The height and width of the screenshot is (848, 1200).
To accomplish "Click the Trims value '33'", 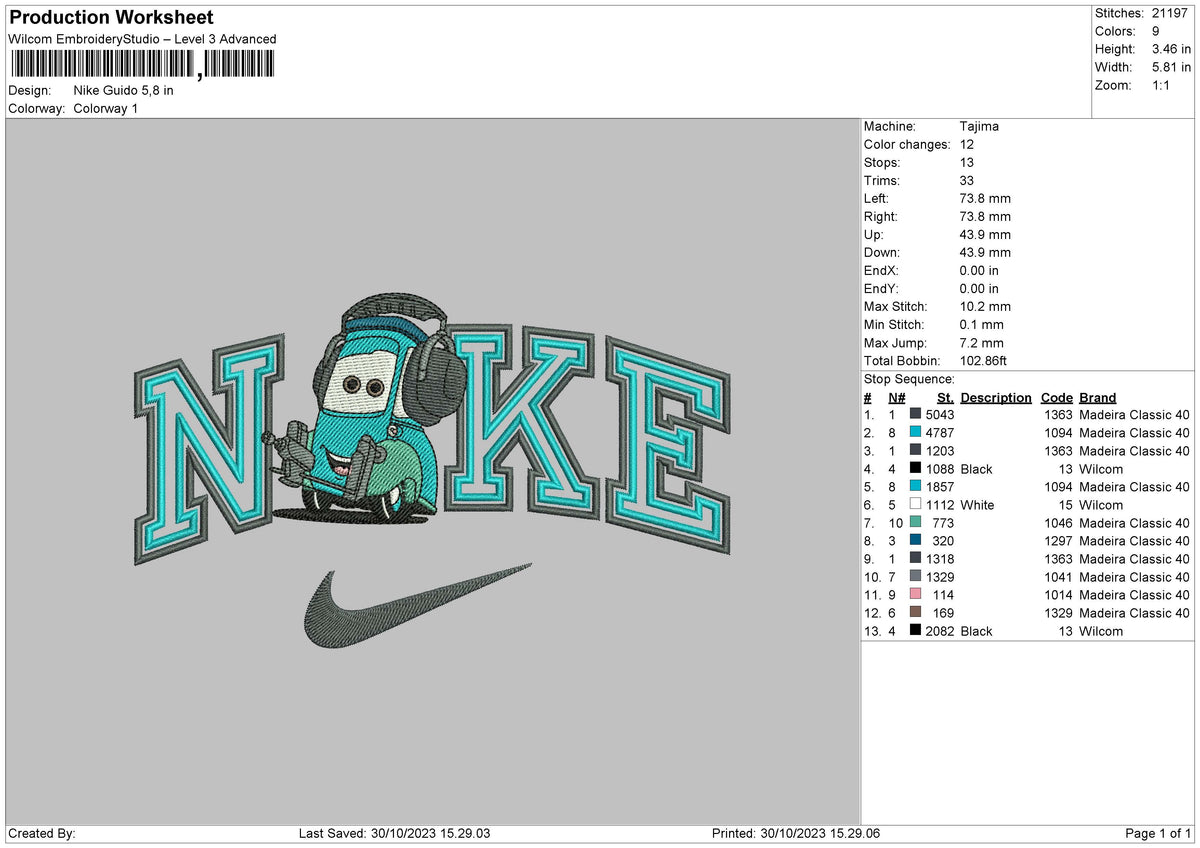I will pyautogui.click(x=966, y=180).
